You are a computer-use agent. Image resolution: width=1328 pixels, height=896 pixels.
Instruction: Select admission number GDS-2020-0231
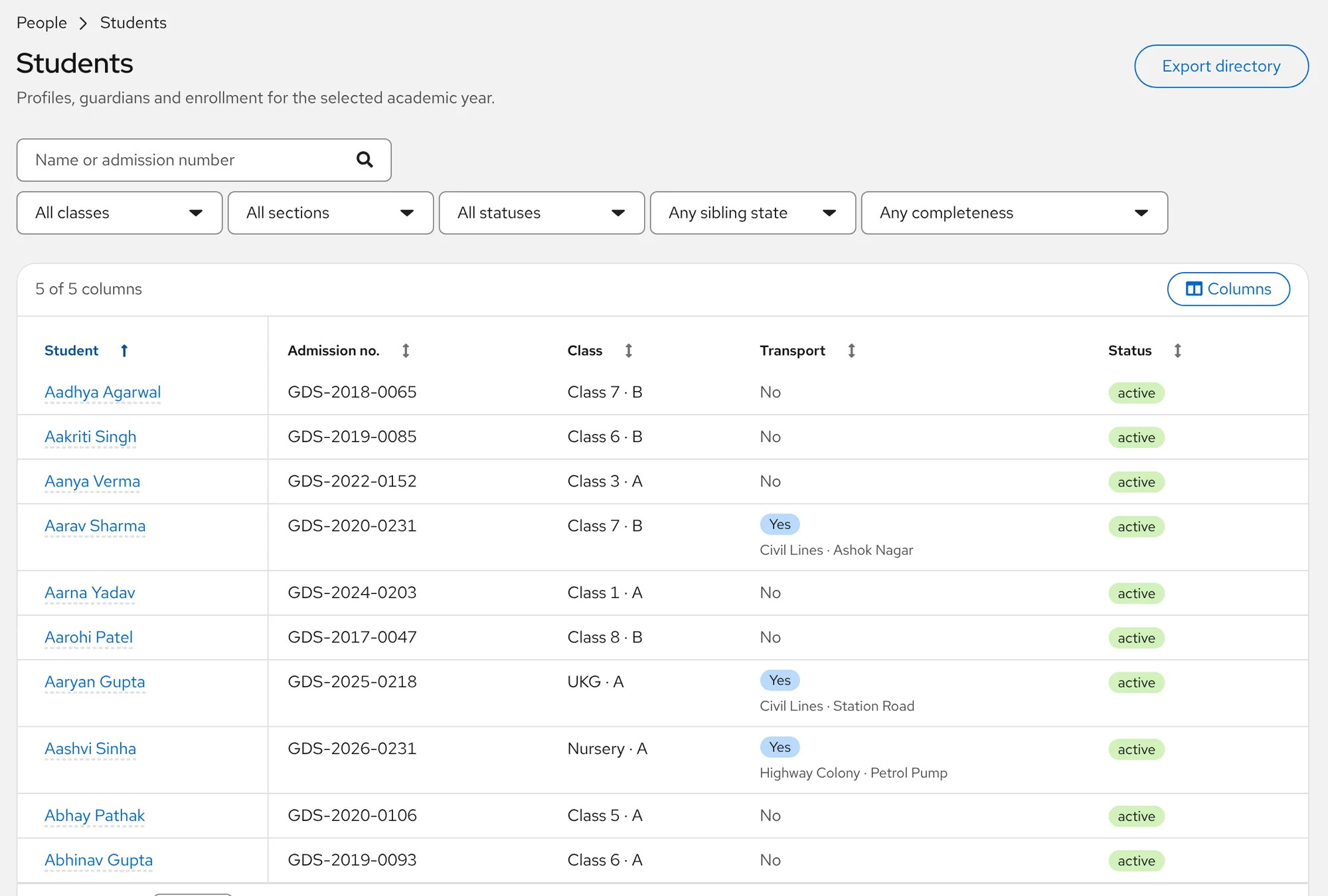coord(352,526)
